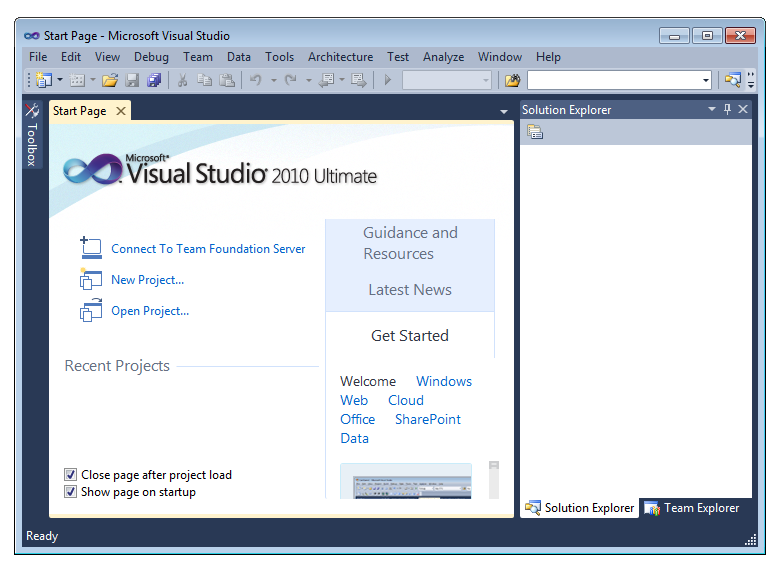Select the Get Started tab
Image resolution: width=778 pixels, height=568 pixels.
[410, 336]
